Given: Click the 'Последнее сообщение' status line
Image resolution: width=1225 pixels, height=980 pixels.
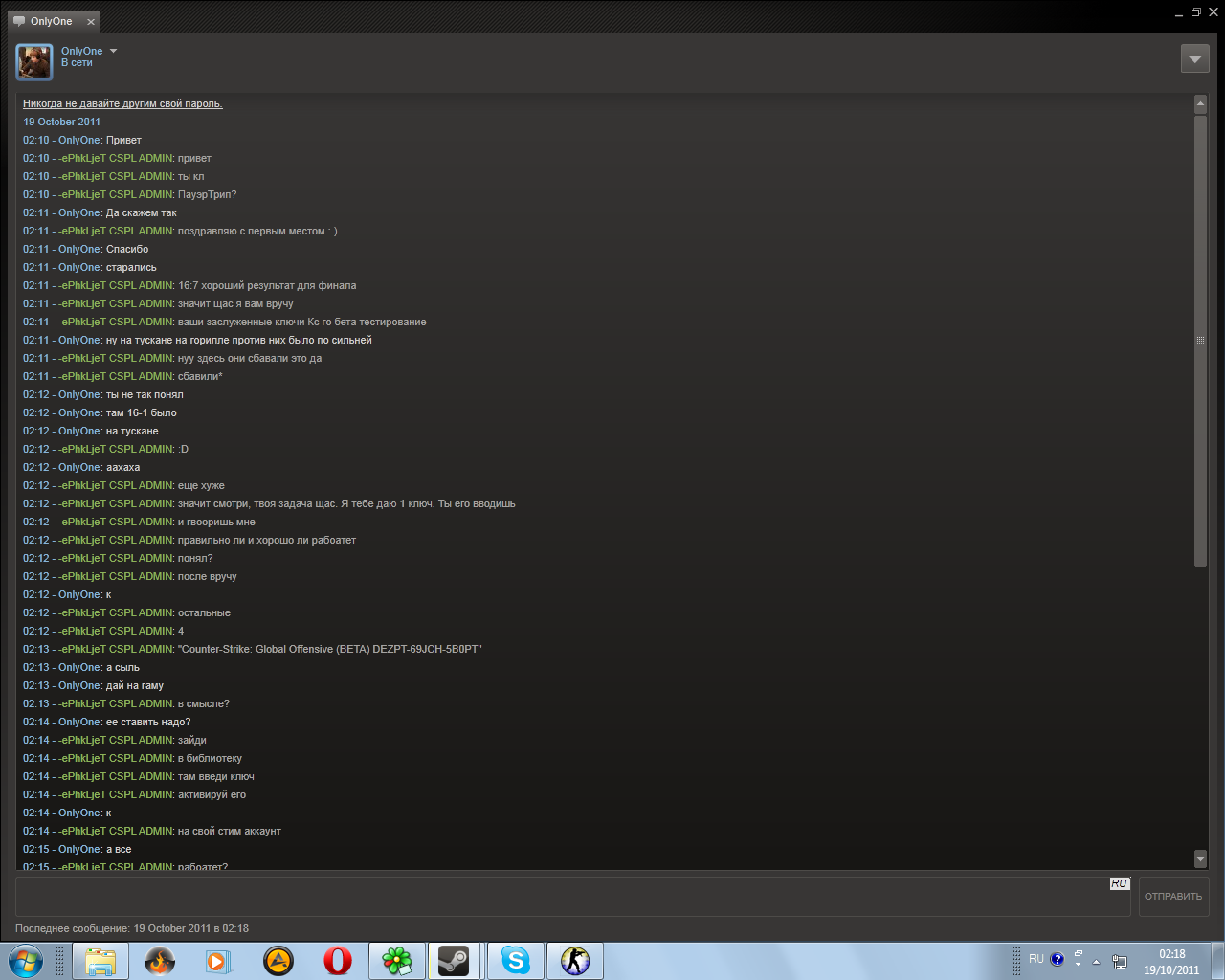Looking at the screenshot, I should [132, 928].
